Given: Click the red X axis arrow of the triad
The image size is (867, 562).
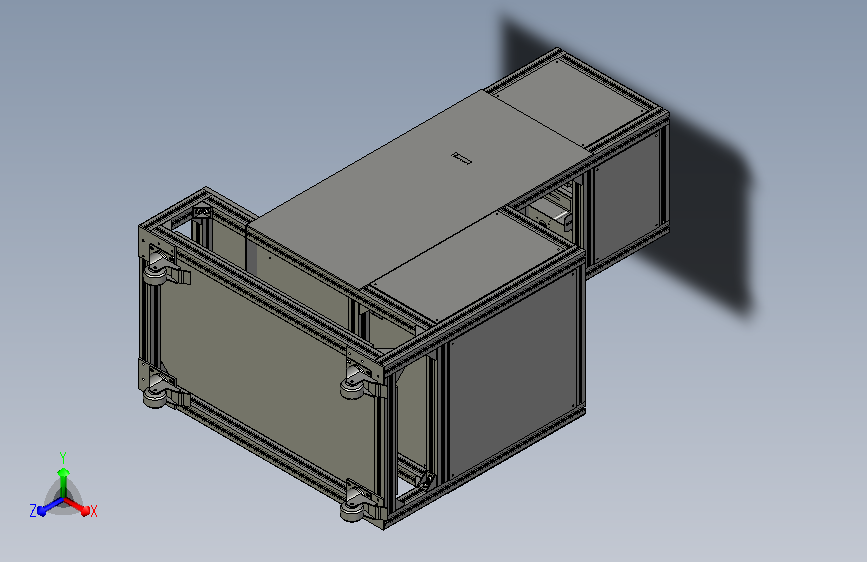Looking at the screenshot, I should pos(77,506).
